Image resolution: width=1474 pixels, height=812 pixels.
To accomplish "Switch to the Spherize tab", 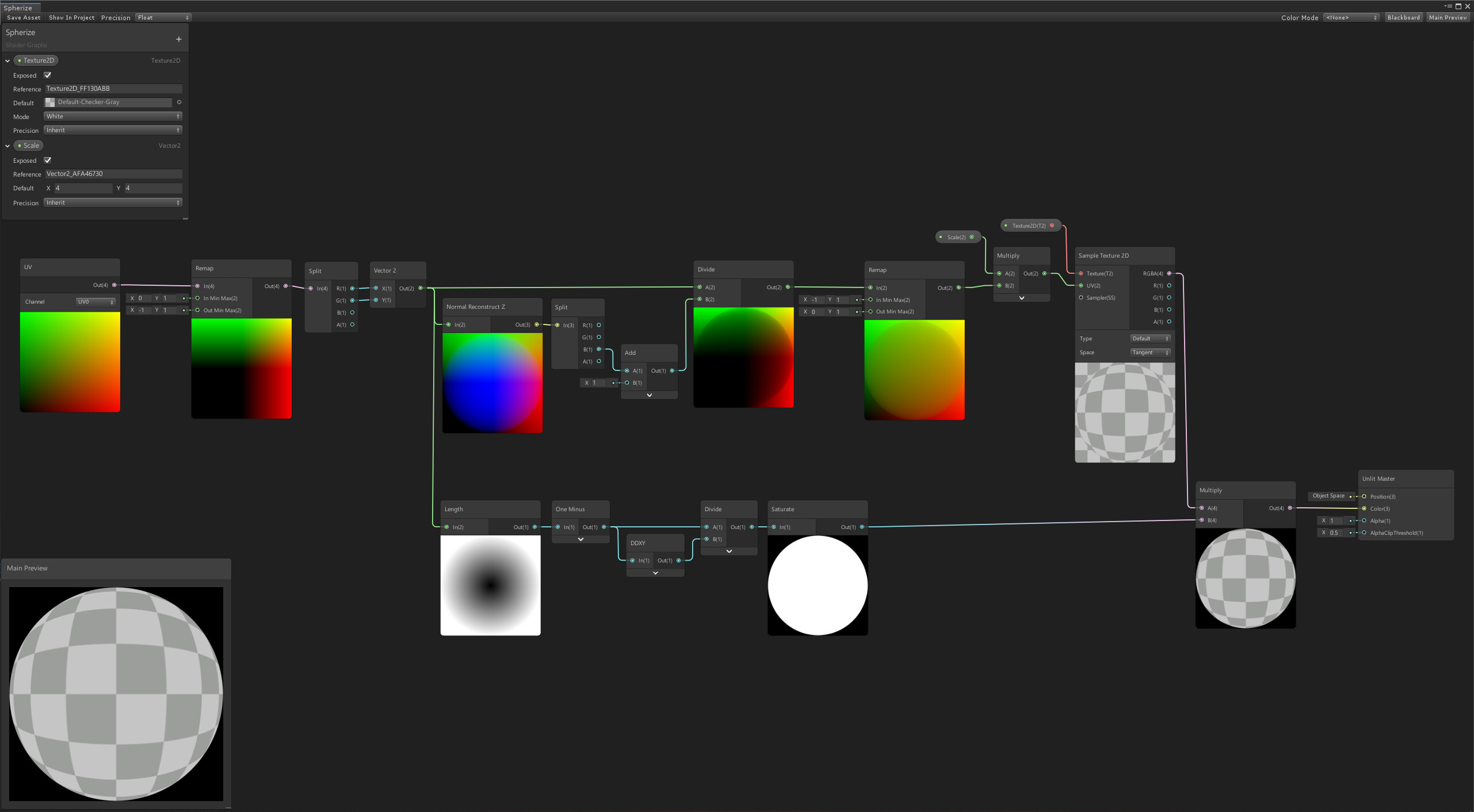I will [19, 7].
